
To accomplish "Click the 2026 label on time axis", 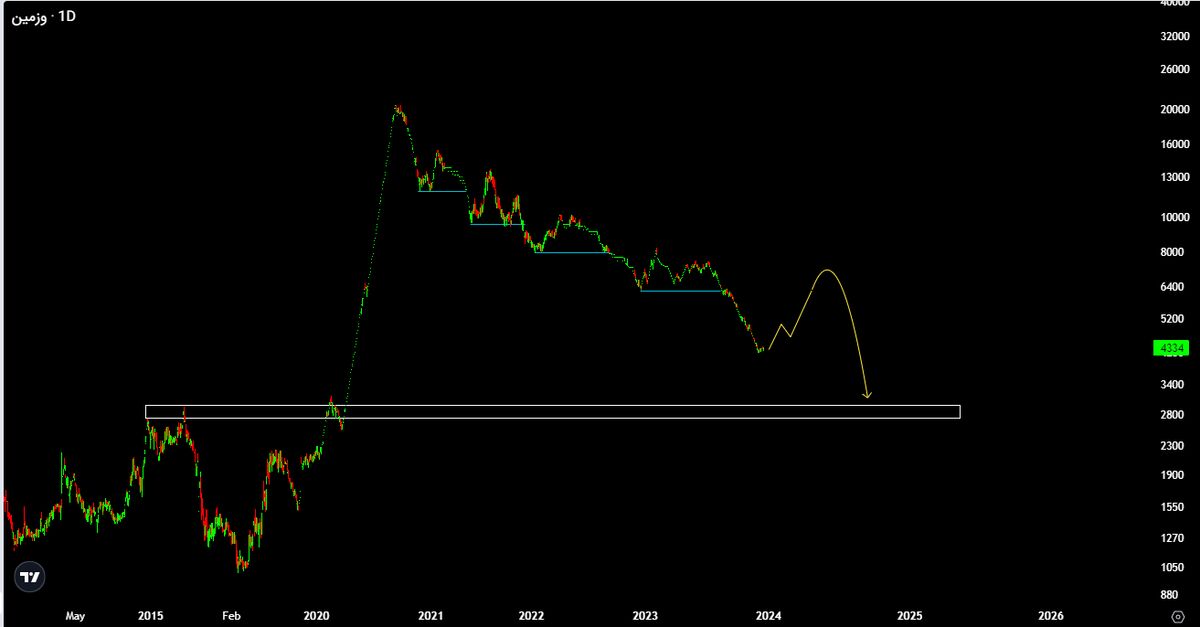I will (x=1051, y=616).
